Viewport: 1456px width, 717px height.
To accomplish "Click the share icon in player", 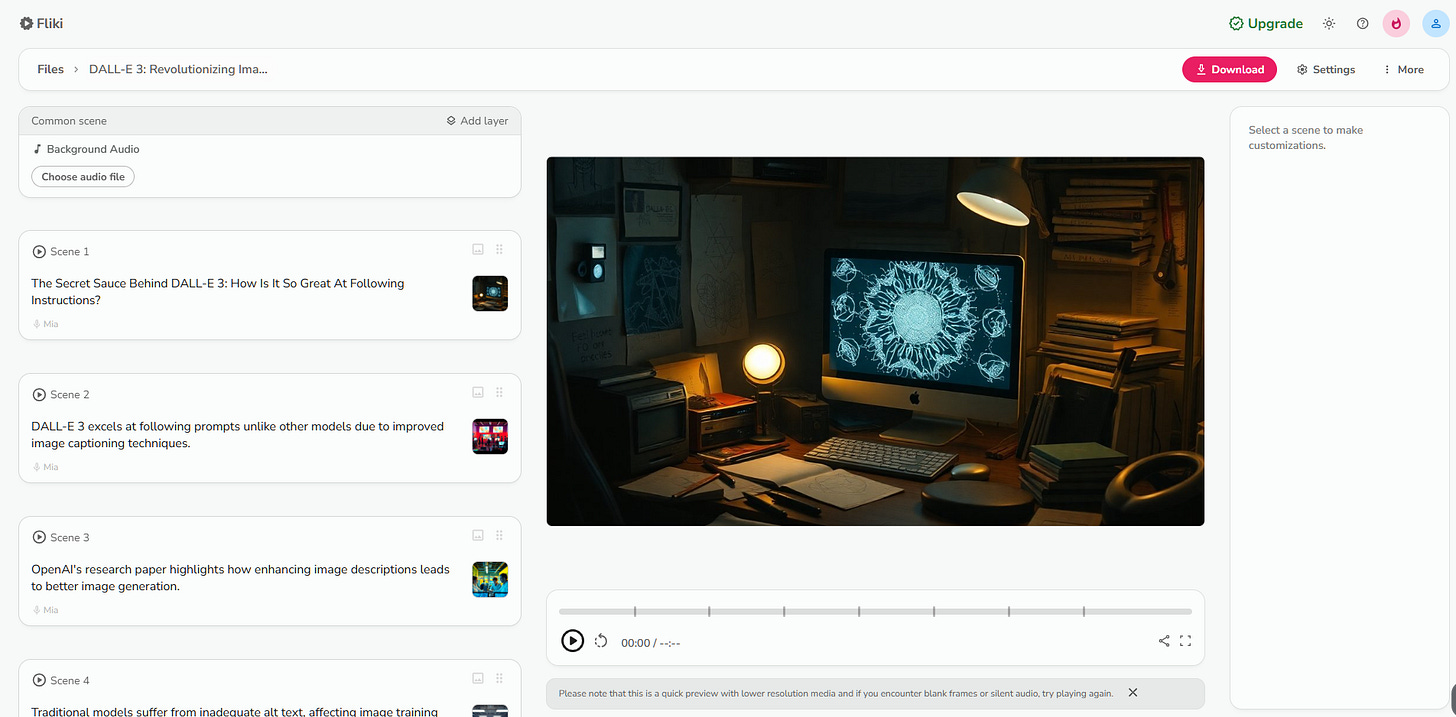I will point(1164,641).
